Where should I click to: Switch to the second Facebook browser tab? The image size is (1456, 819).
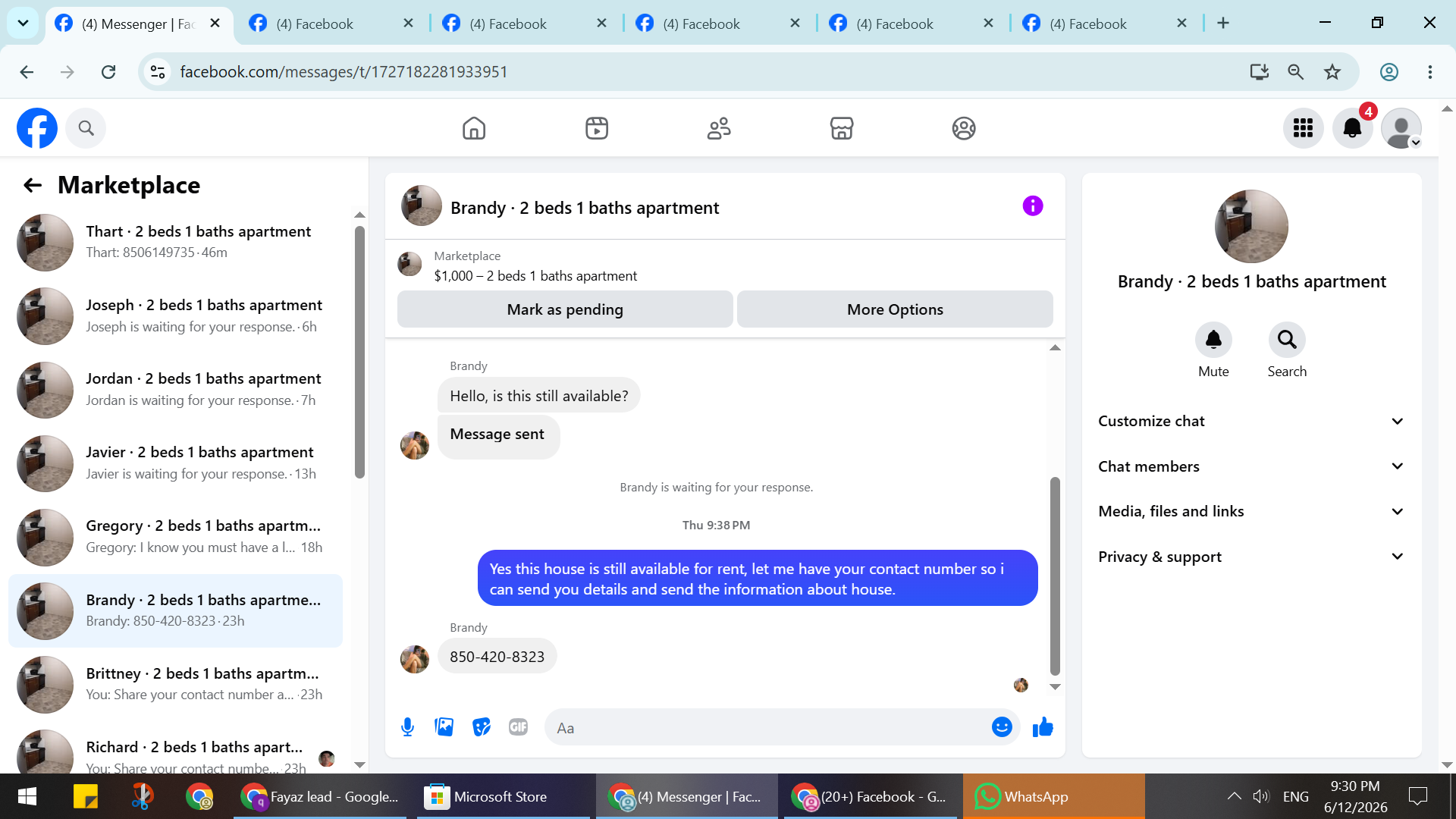334,24
